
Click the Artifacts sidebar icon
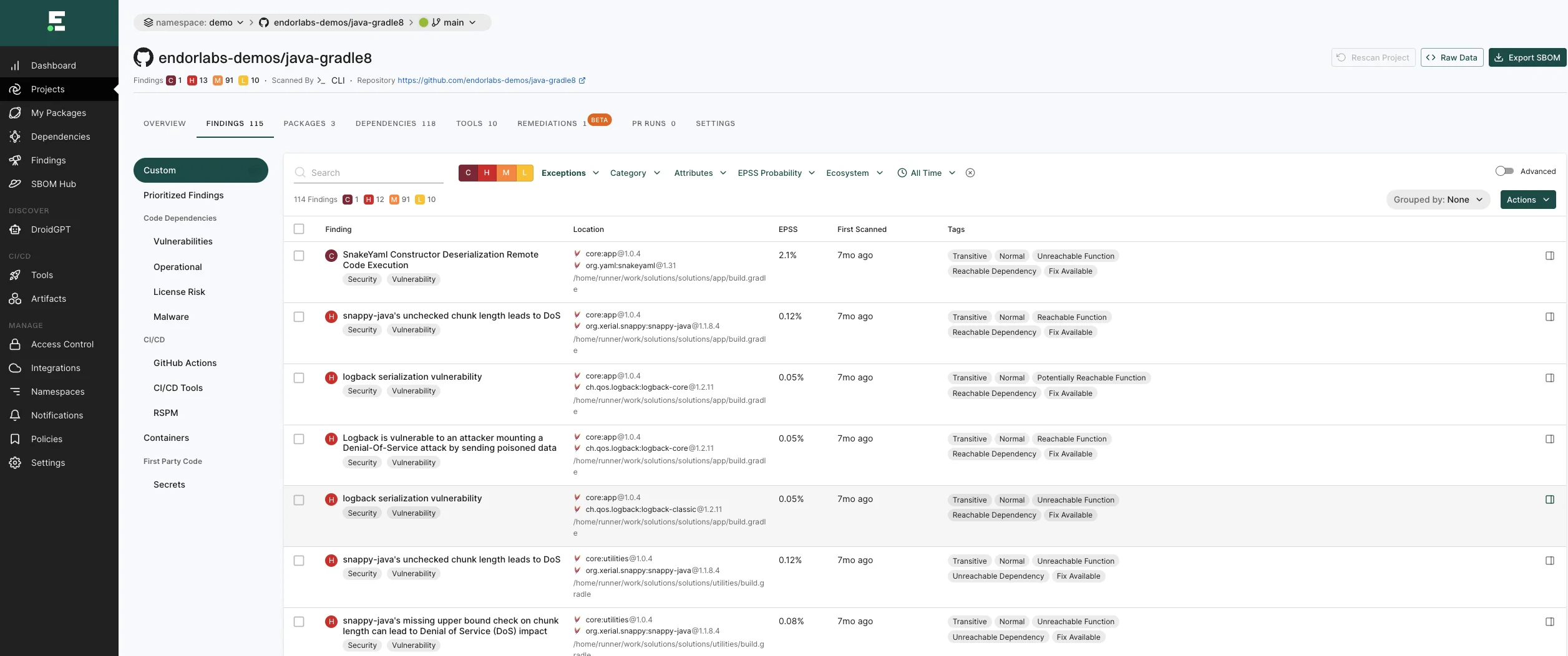[15, 299]
